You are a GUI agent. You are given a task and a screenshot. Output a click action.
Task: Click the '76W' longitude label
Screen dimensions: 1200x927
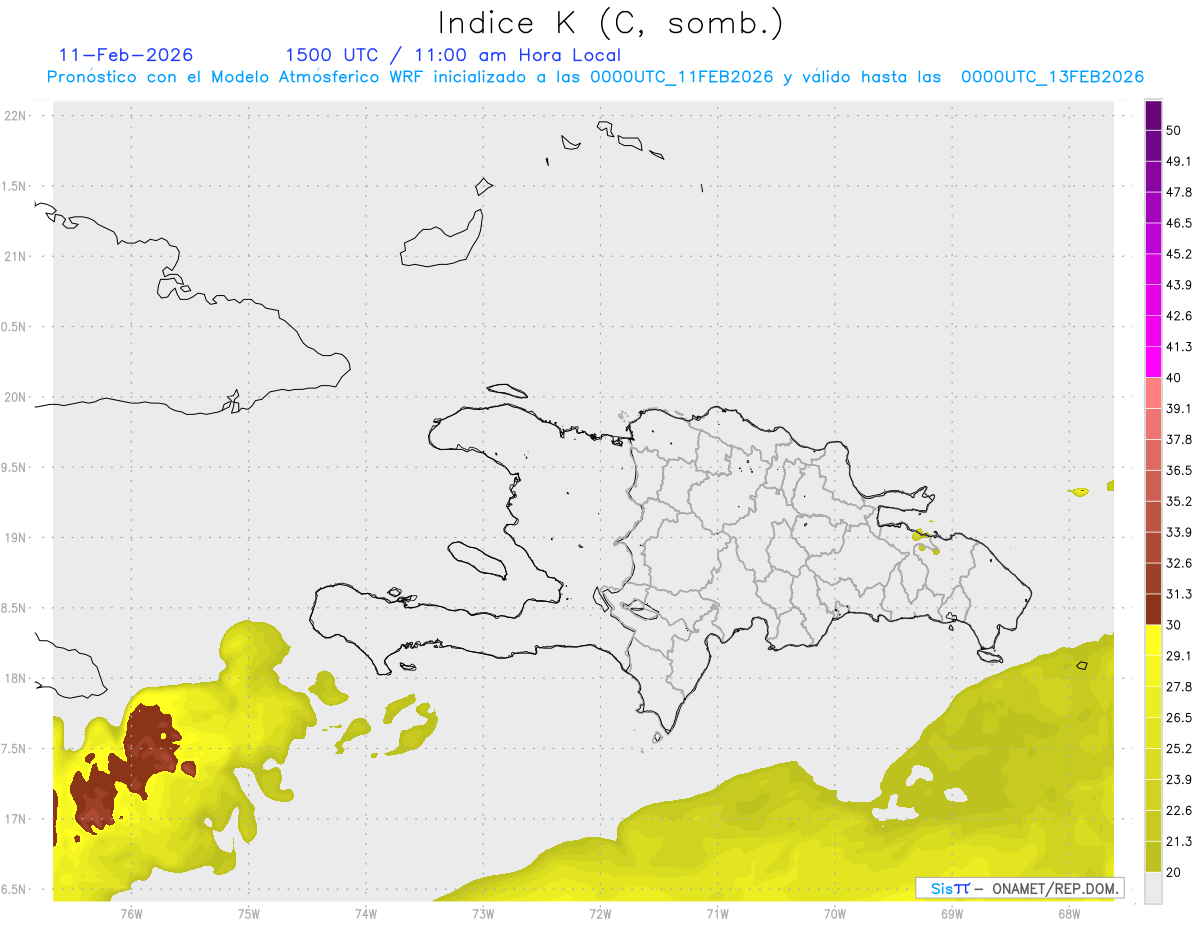pos(131,913)
